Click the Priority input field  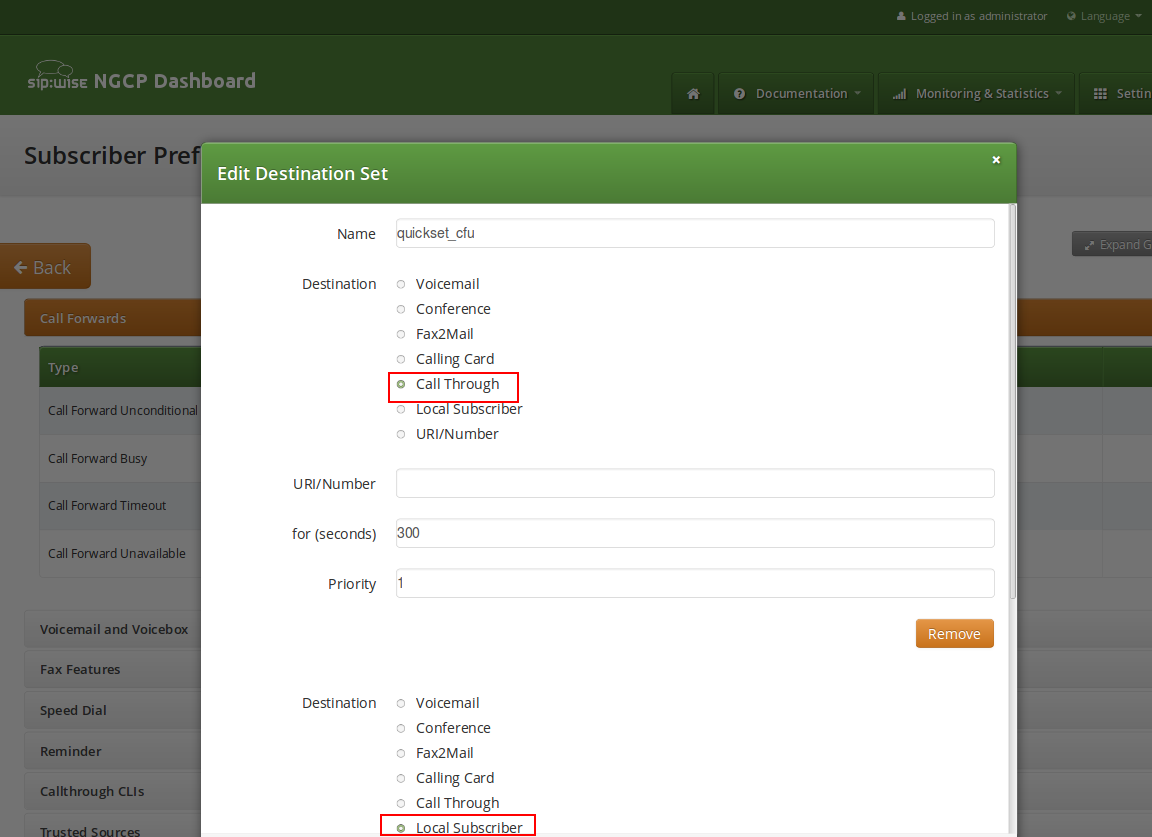pyautogui.click(x=694, y=583)
